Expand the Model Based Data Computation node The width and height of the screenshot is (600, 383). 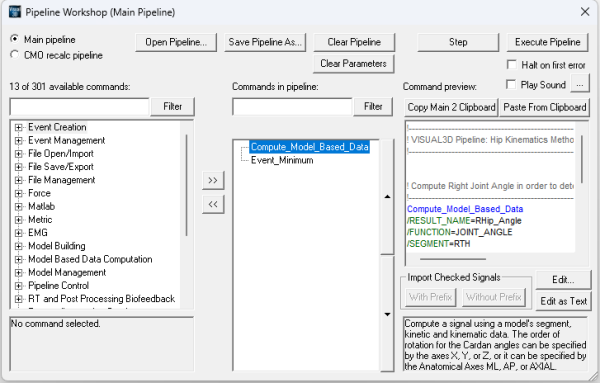coord(18,259)
